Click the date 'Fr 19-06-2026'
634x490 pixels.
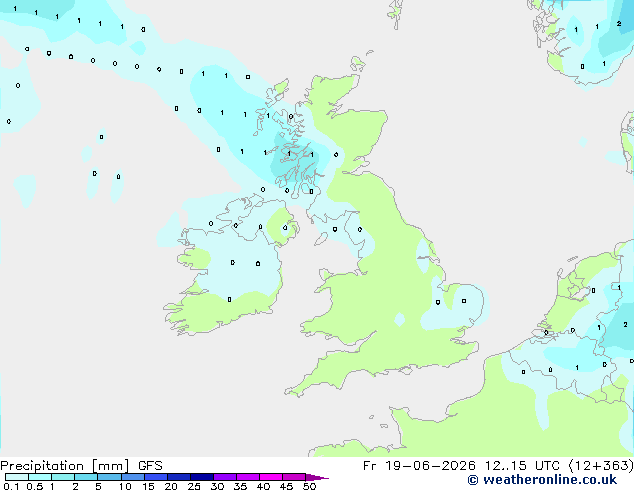[419, 466]
